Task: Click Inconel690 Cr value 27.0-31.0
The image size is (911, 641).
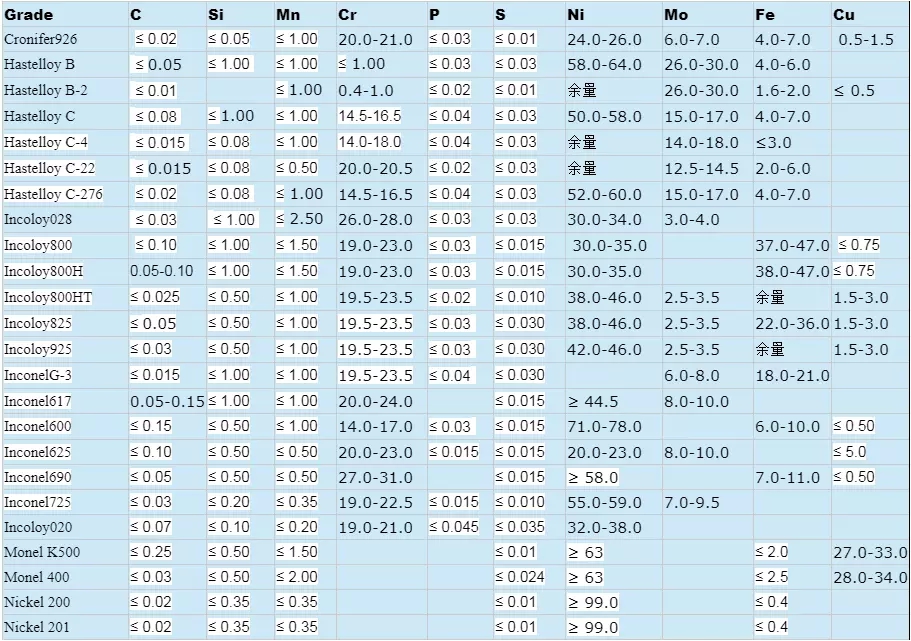Action: click(375, 478)
